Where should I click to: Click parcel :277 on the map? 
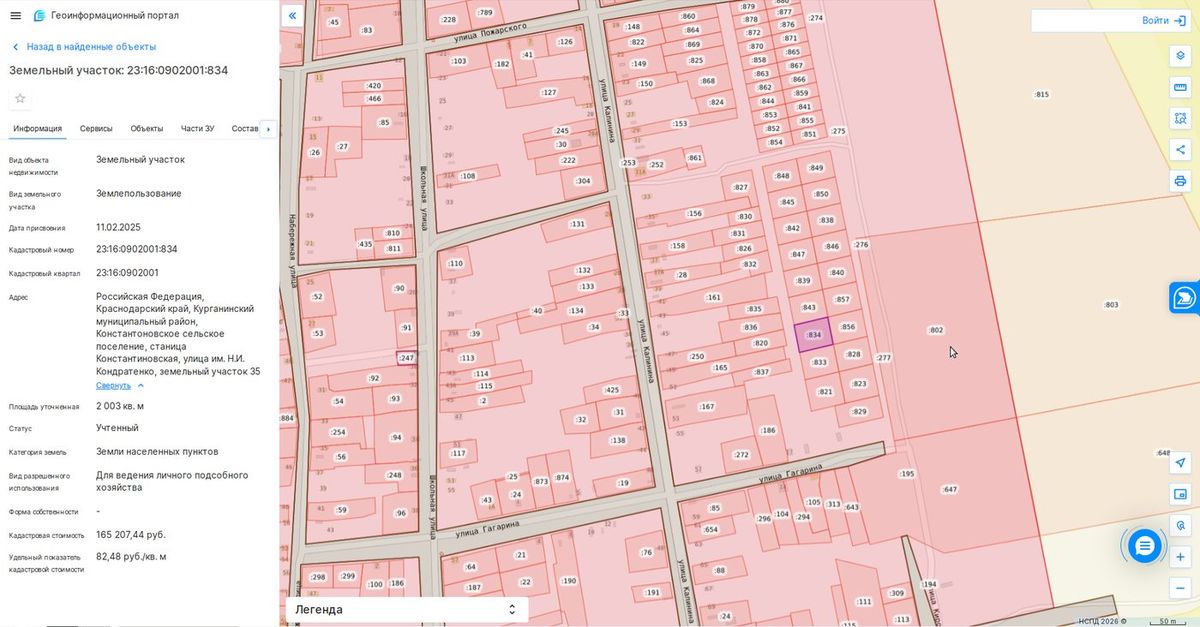pos(883,357)
